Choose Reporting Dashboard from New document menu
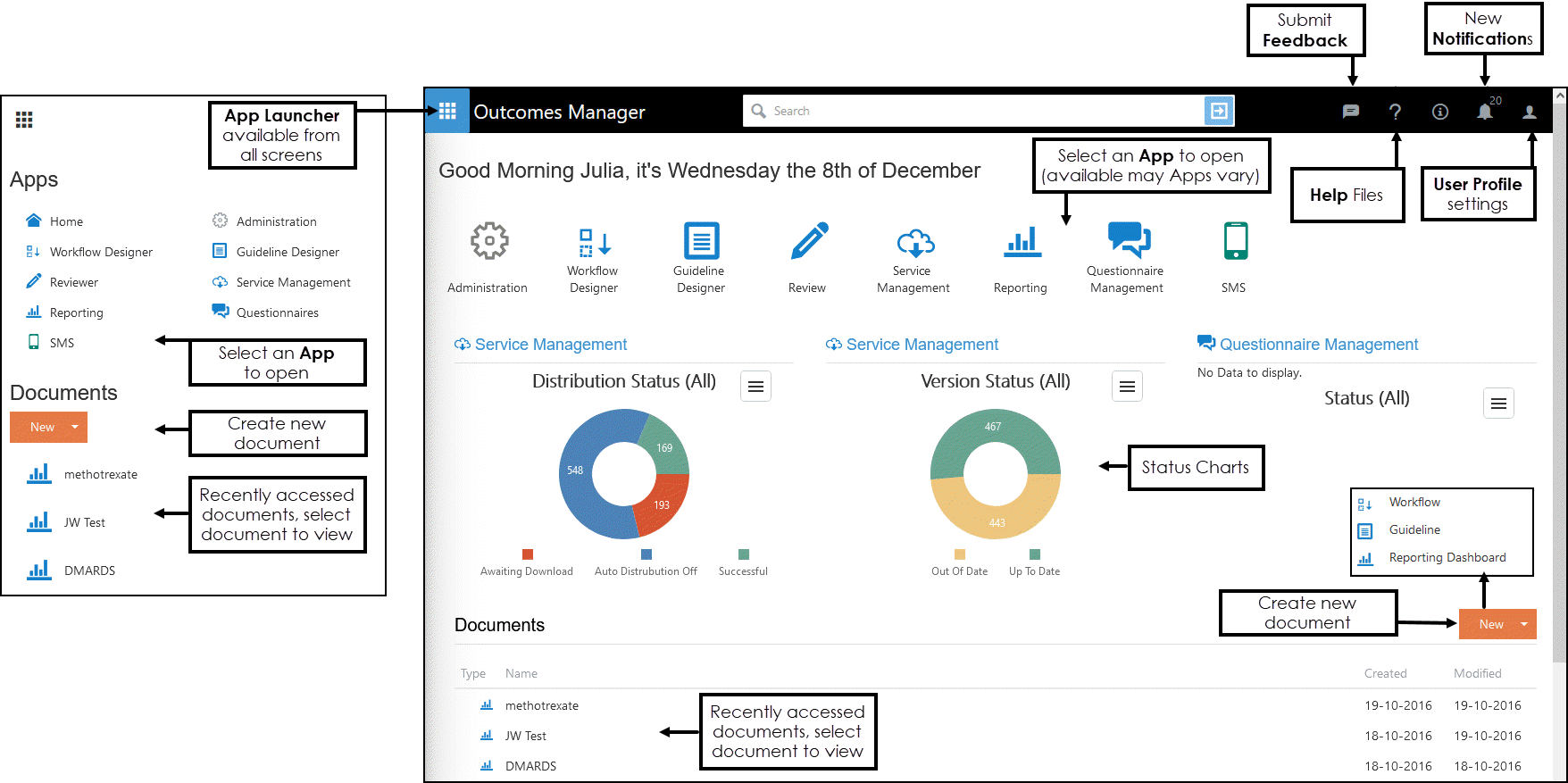 tap(1447, 558)
